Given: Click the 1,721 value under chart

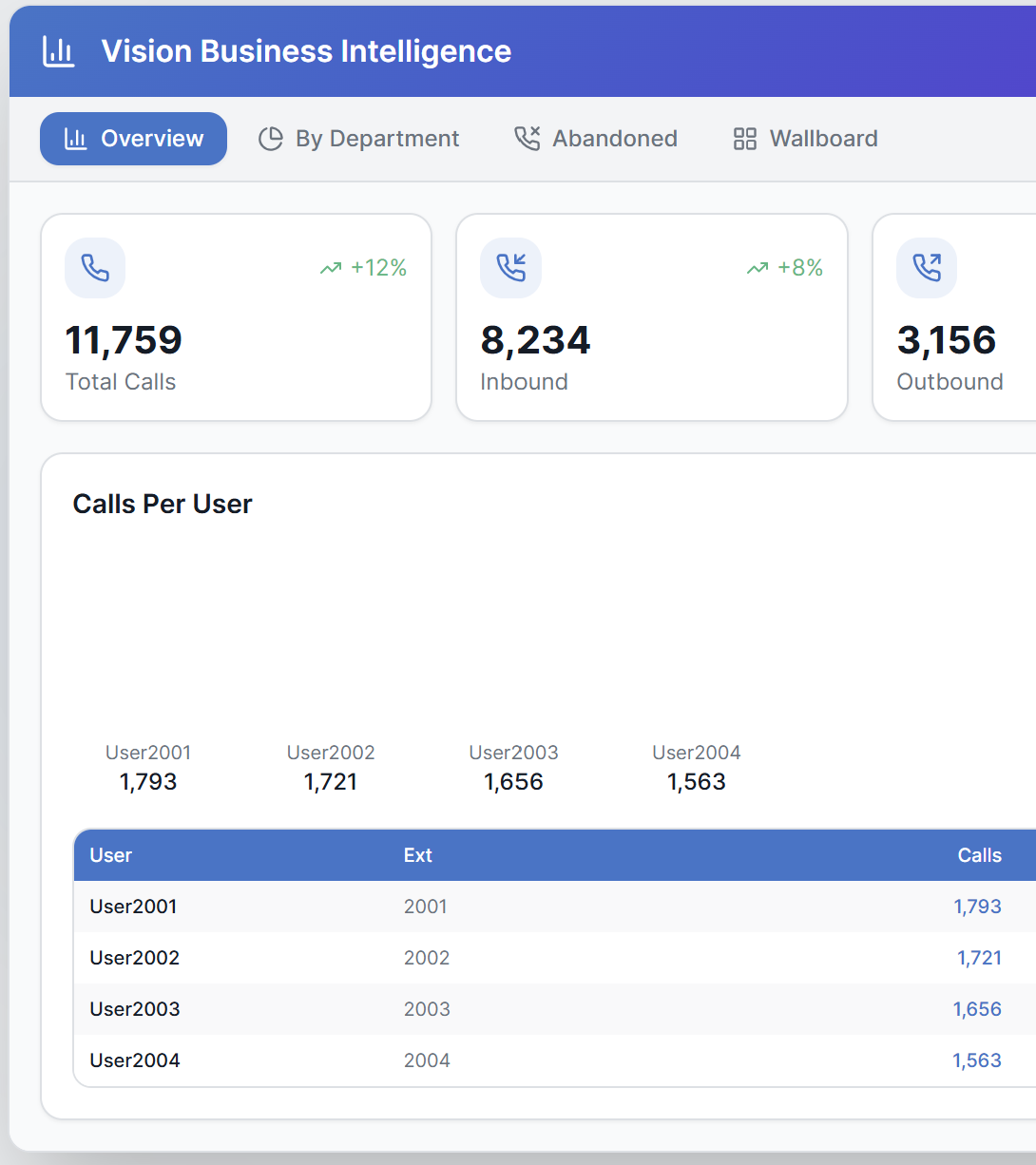Looking at the screenshot, I should pos(331,782).
